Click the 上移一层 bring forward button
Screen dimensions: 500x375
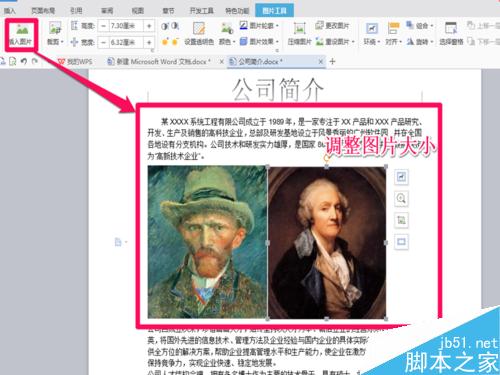(483, 26)
